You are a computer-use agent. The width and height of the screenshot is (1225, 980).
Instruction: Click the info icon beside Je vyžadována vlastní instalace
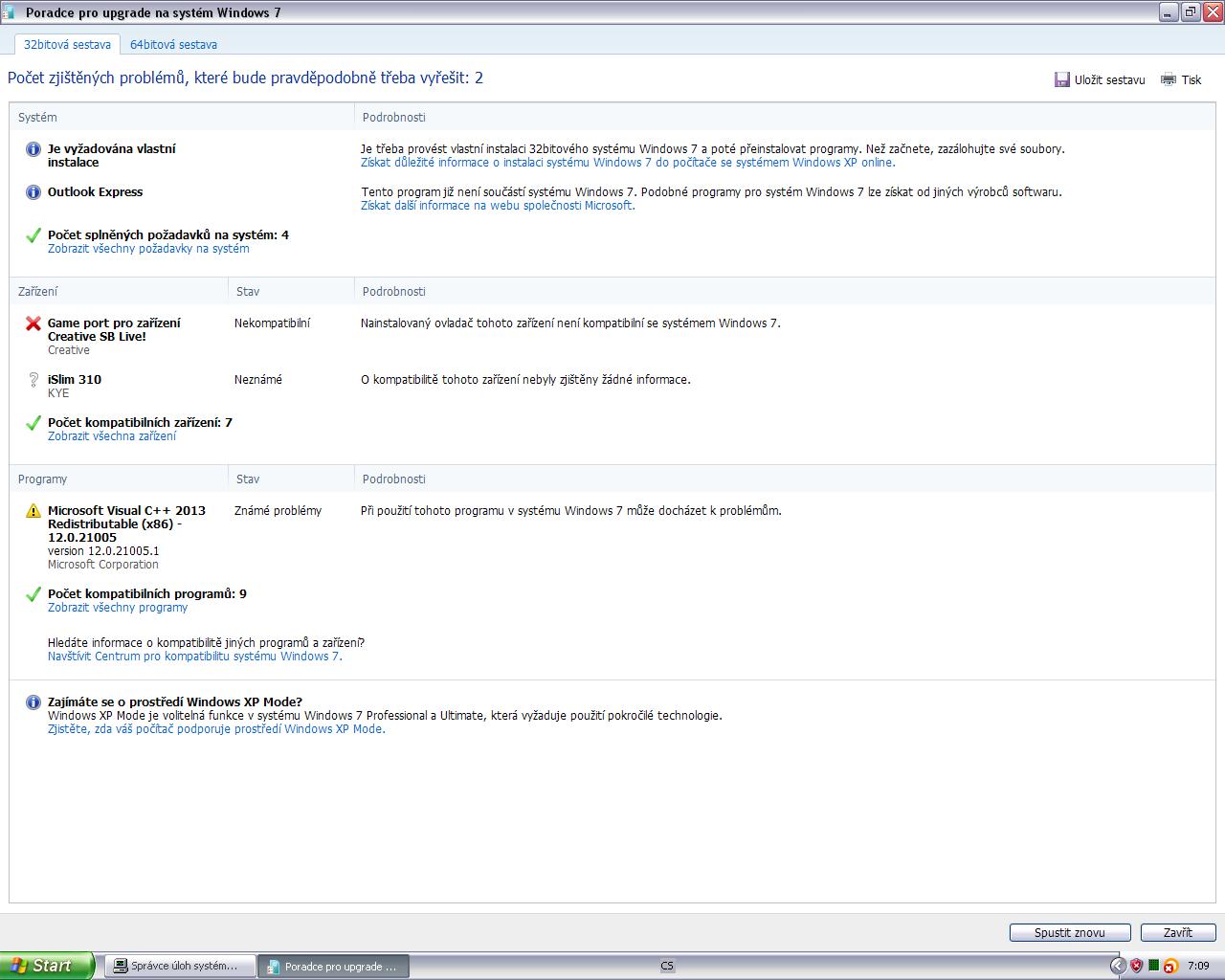tap(33, 149)
